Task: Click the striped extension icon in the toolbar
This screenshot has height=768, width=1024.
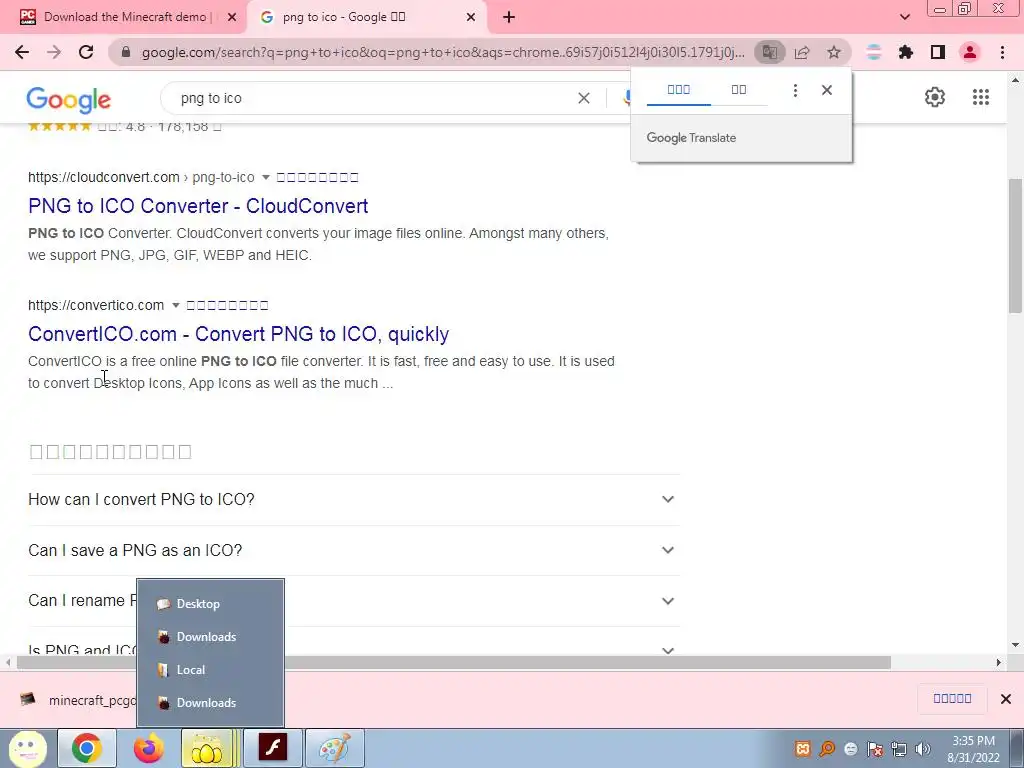Action: (874, 52)
